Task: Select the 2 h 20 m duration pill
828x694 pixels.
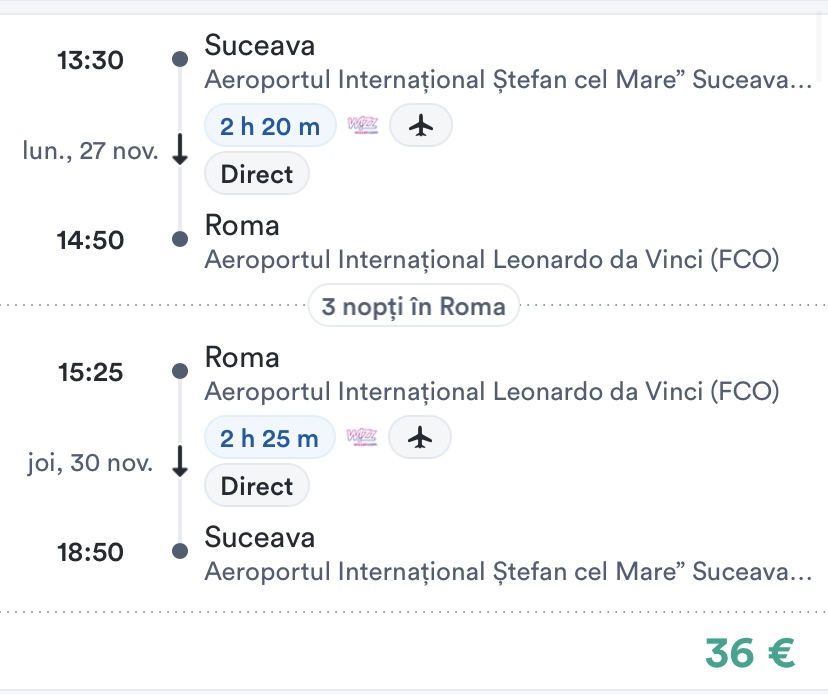Action: 270,126
